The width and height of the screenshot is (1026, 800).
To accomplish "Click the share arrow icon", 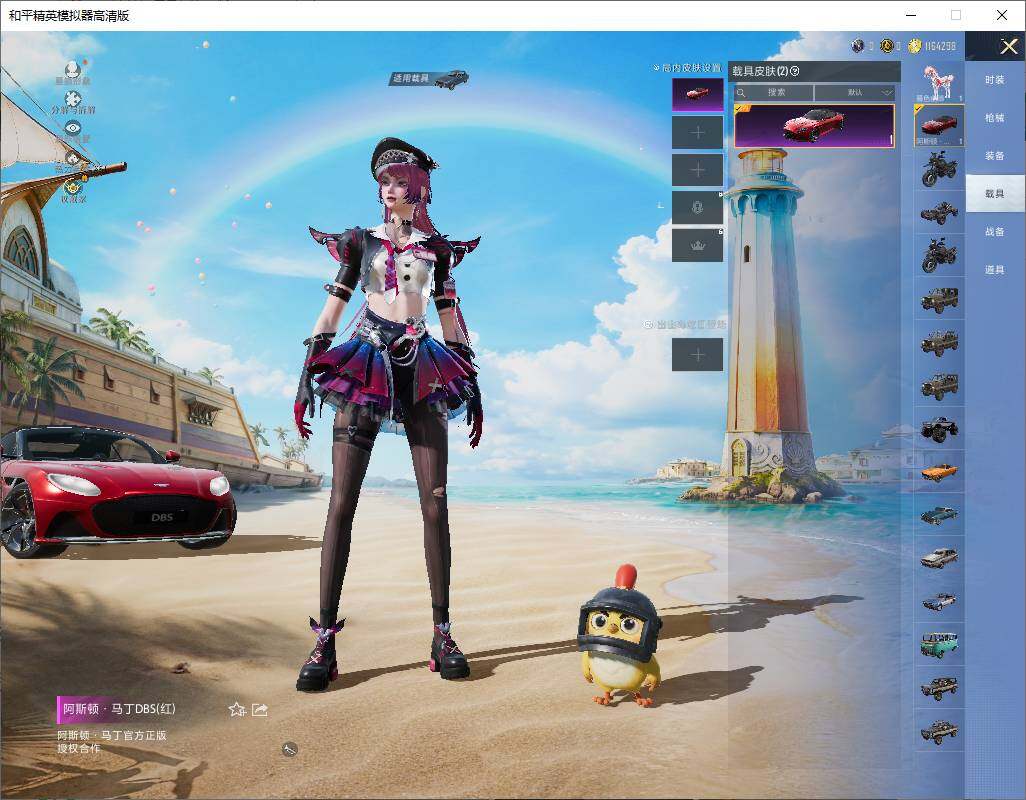I will click(x=260, y=709).
